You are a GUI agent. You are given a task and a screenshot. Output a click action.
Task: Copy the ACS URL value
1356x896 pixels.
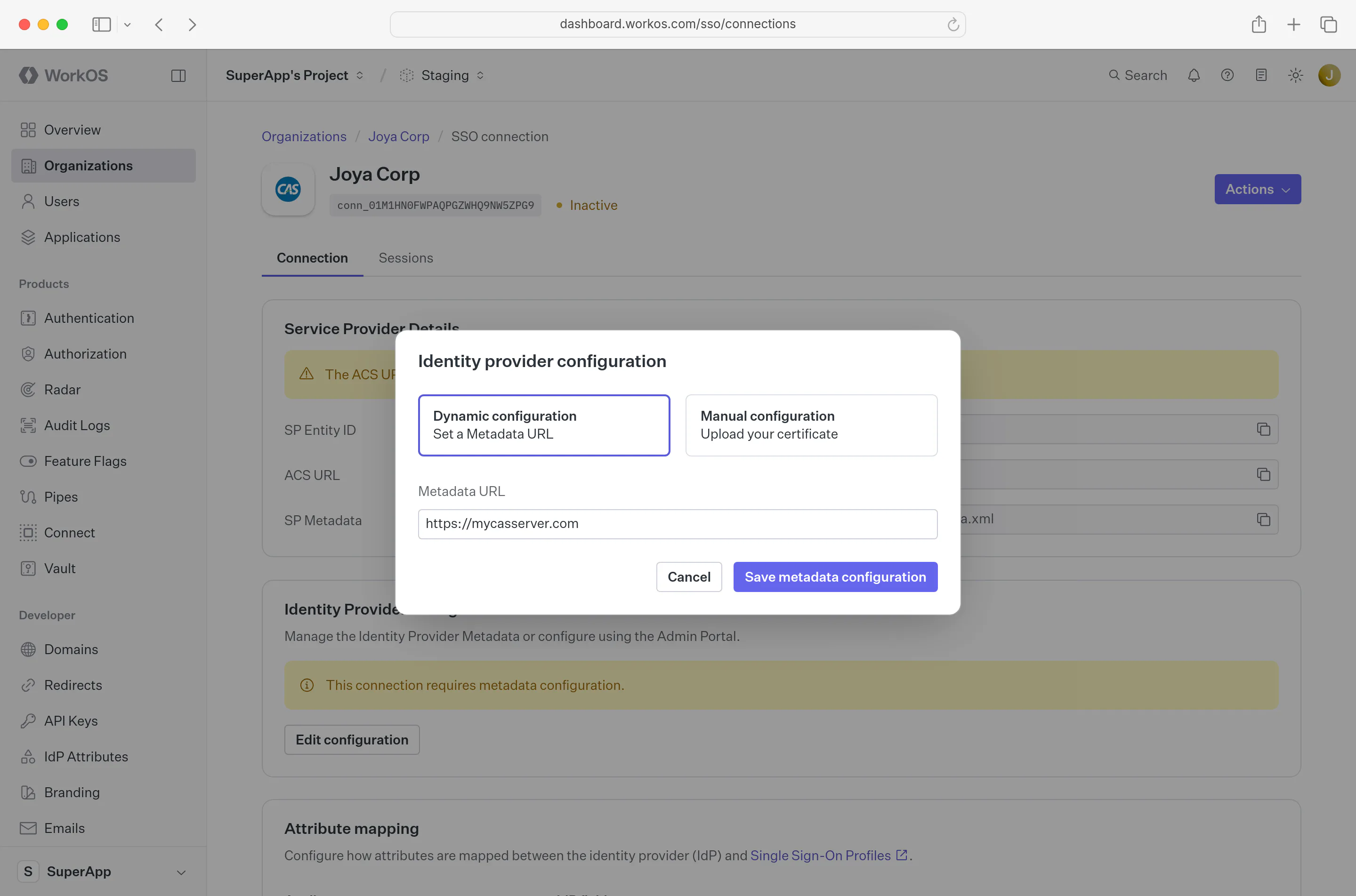(1263, 474)
